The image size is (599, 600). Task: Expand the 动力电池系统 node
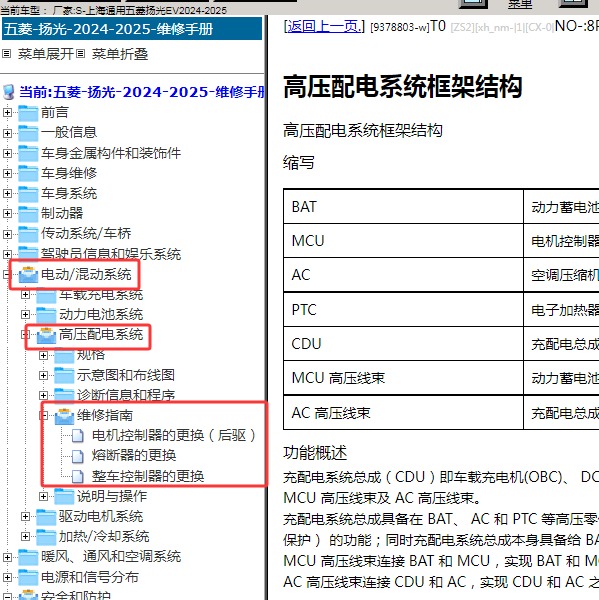[x=25, y=314]
